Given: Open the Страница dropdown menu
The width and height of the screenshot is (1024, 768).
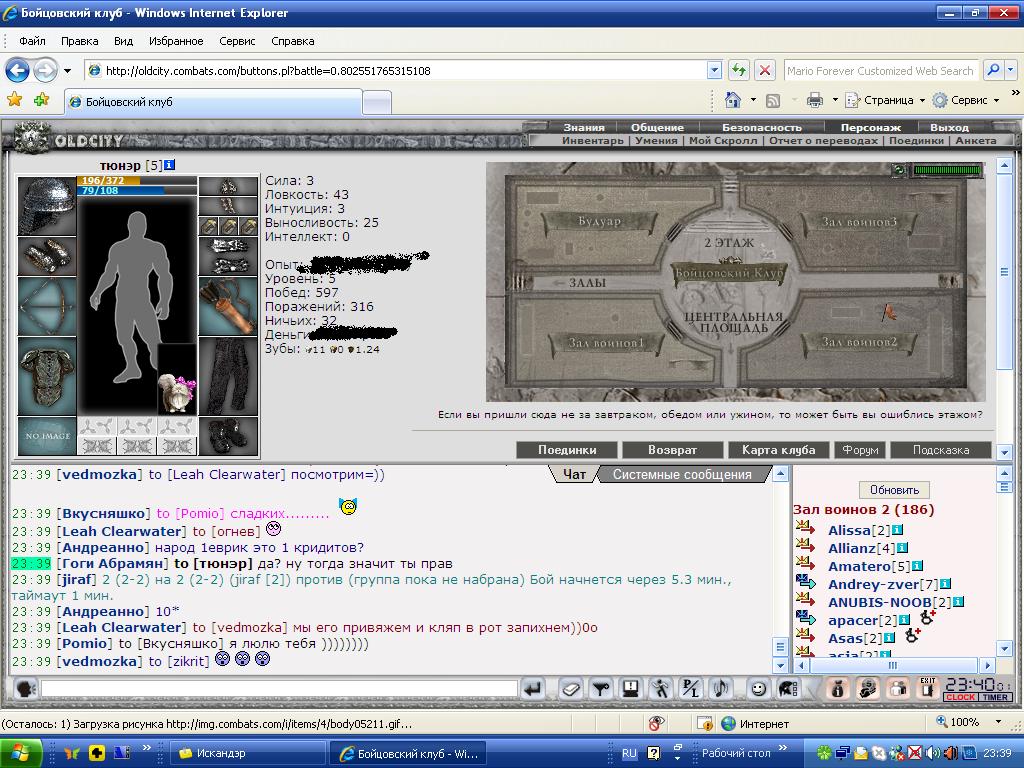Looking at the screenshot, I should click(886, 100).
